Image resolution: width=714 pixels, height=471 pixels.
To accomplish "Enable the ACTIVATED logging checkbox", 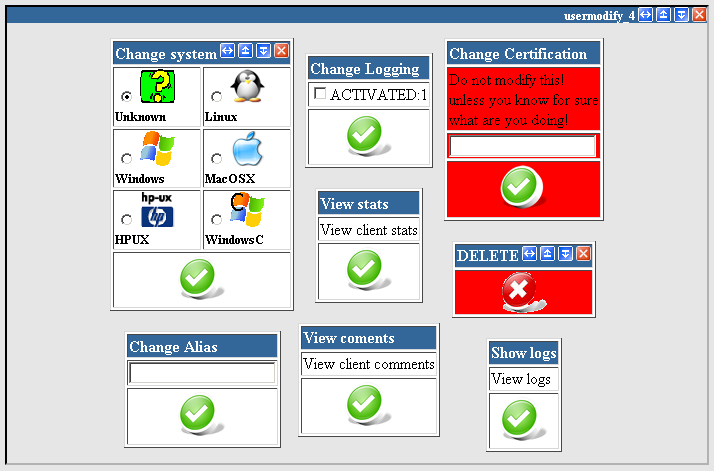I will coord(320,94).
